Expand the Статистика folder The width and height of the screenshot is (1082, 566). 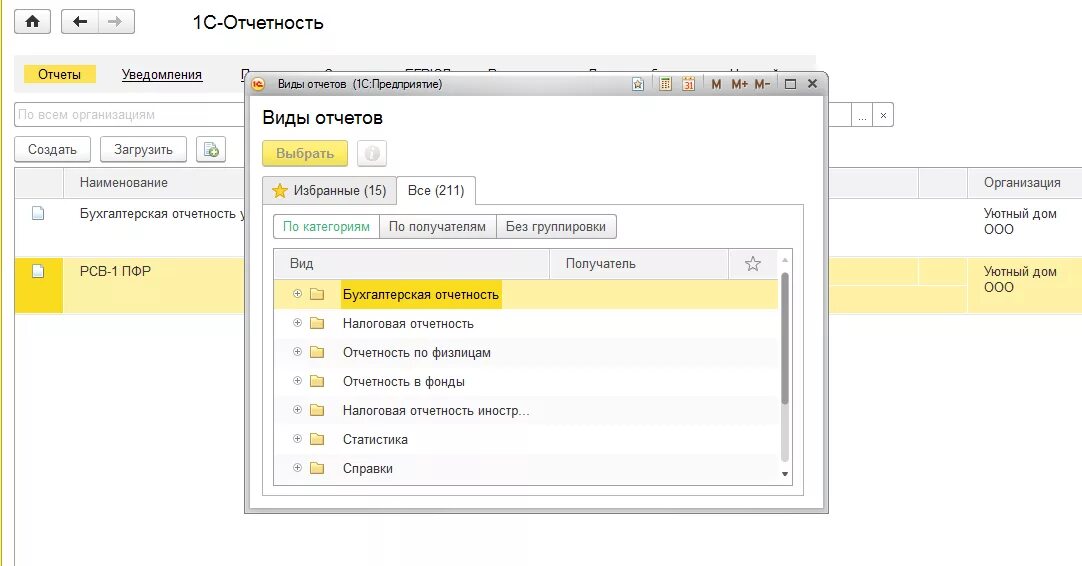[297, 438]
